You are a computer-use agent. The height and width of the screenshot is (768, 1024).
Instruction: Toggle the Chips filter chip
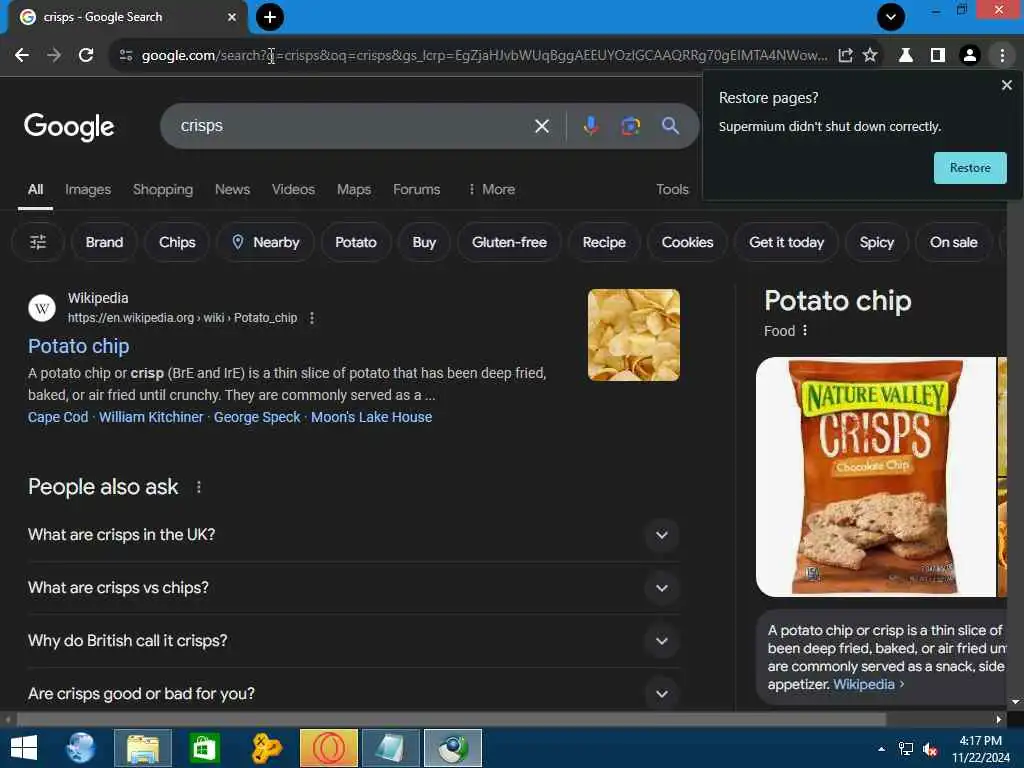177,242
